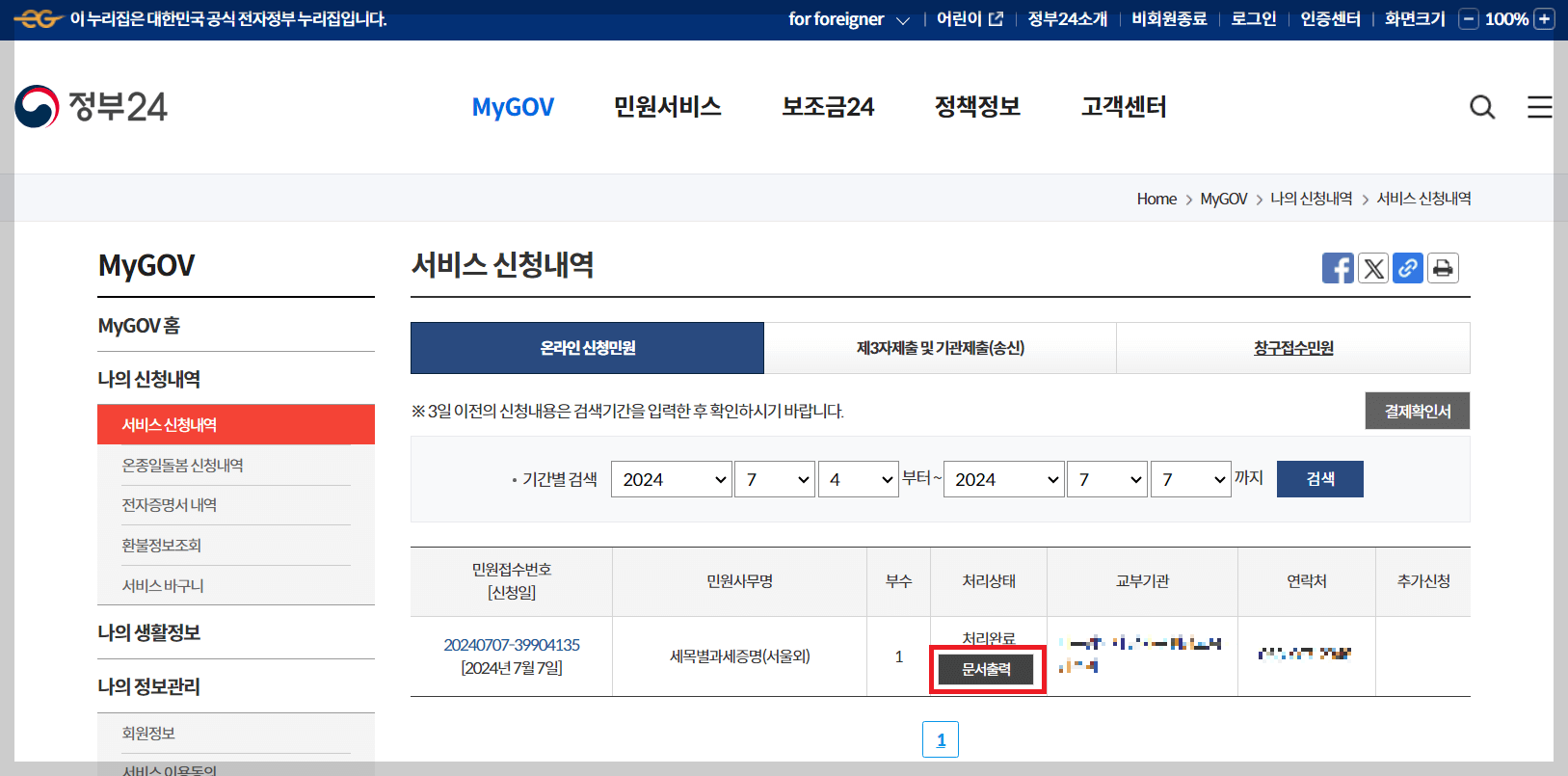The image size is (1568, 776).
Task: Share page on X (Twitter) icon
Action: coord(1373,268)
